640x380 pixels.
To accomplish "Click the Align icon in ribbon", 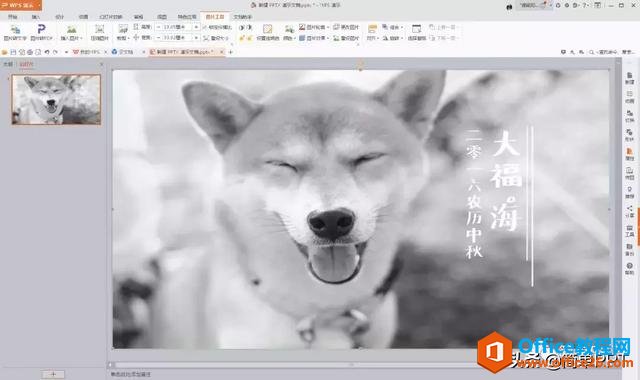I will [x=372, y=29].
